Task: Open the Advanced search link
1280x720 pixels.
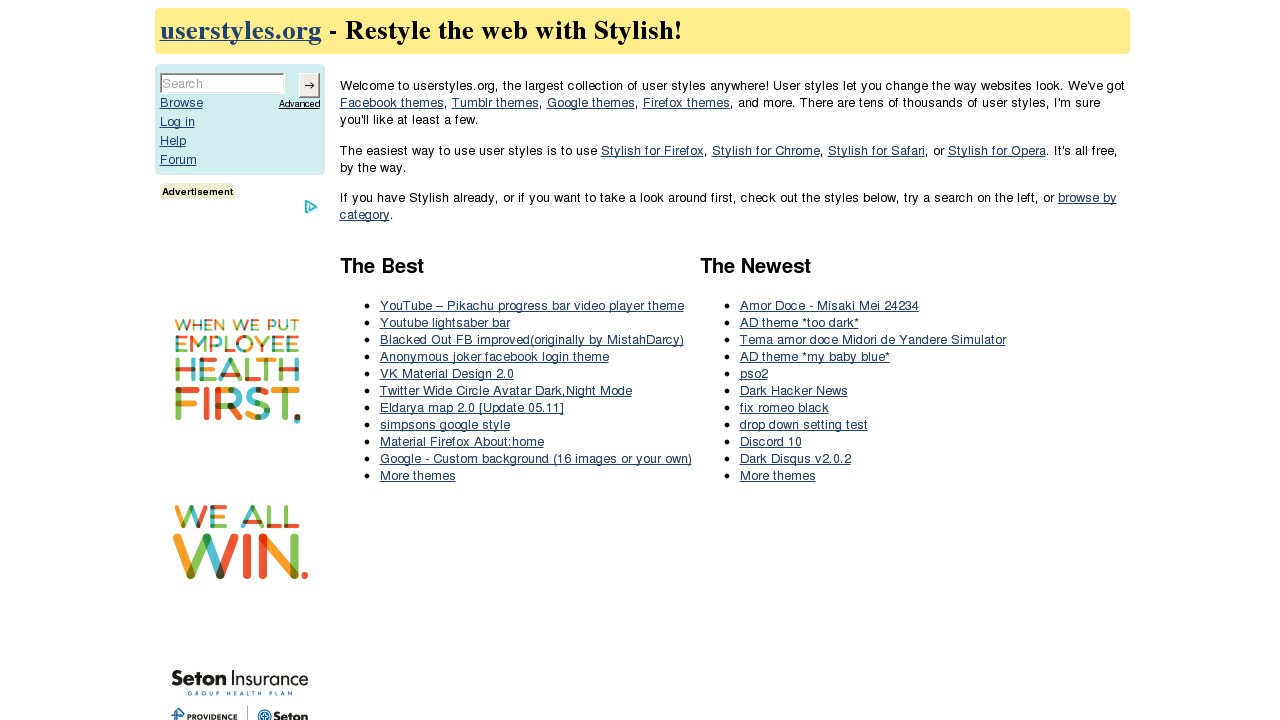Action: click(299, 104)
